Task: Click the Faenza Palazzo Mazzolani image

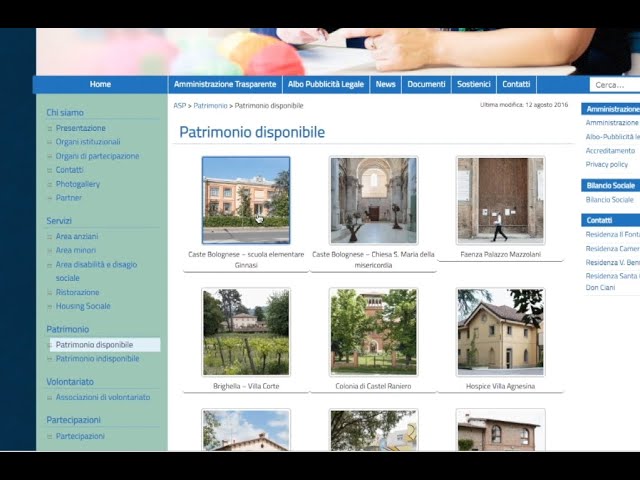Action: 500,200
